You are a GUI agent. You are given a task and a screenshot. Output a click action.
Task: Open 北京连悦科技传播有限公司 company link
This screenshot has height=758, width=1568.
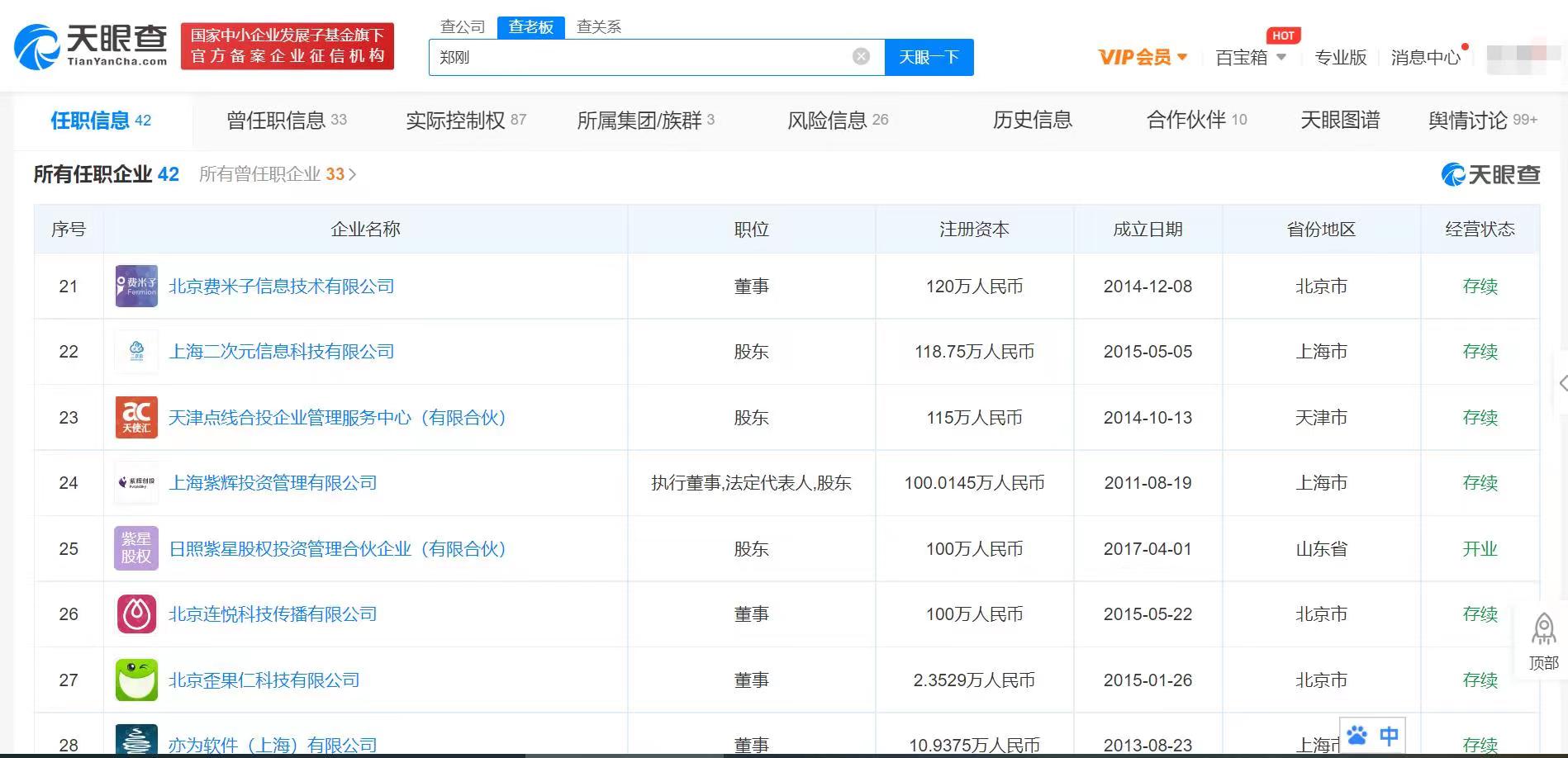coord(273,614)
